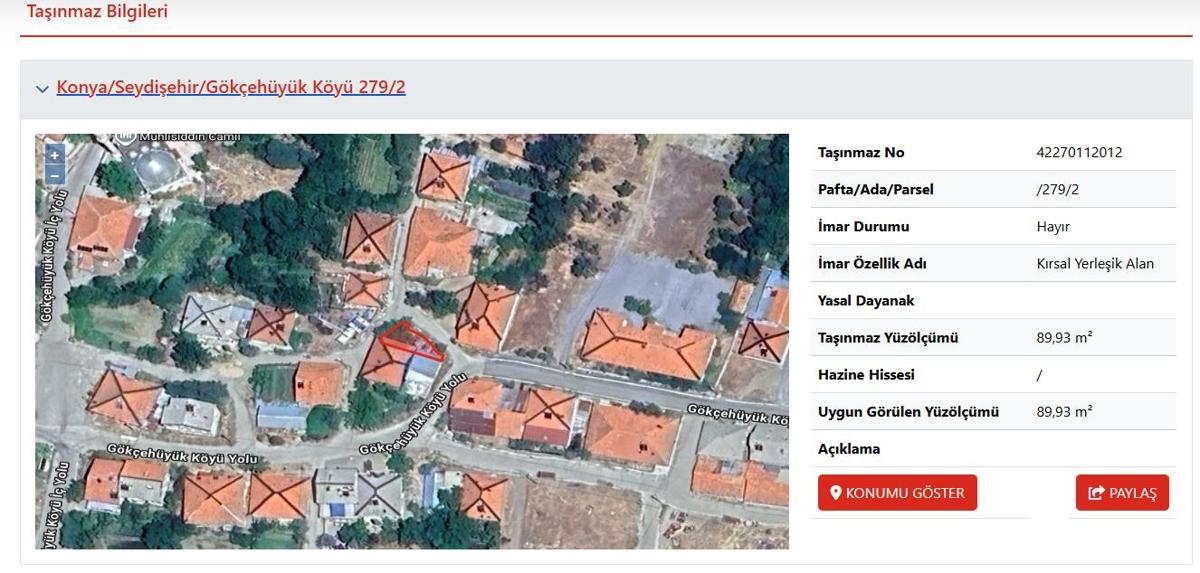Zoom out on the parcel map

pyautogui.click(x=55, y=176)
